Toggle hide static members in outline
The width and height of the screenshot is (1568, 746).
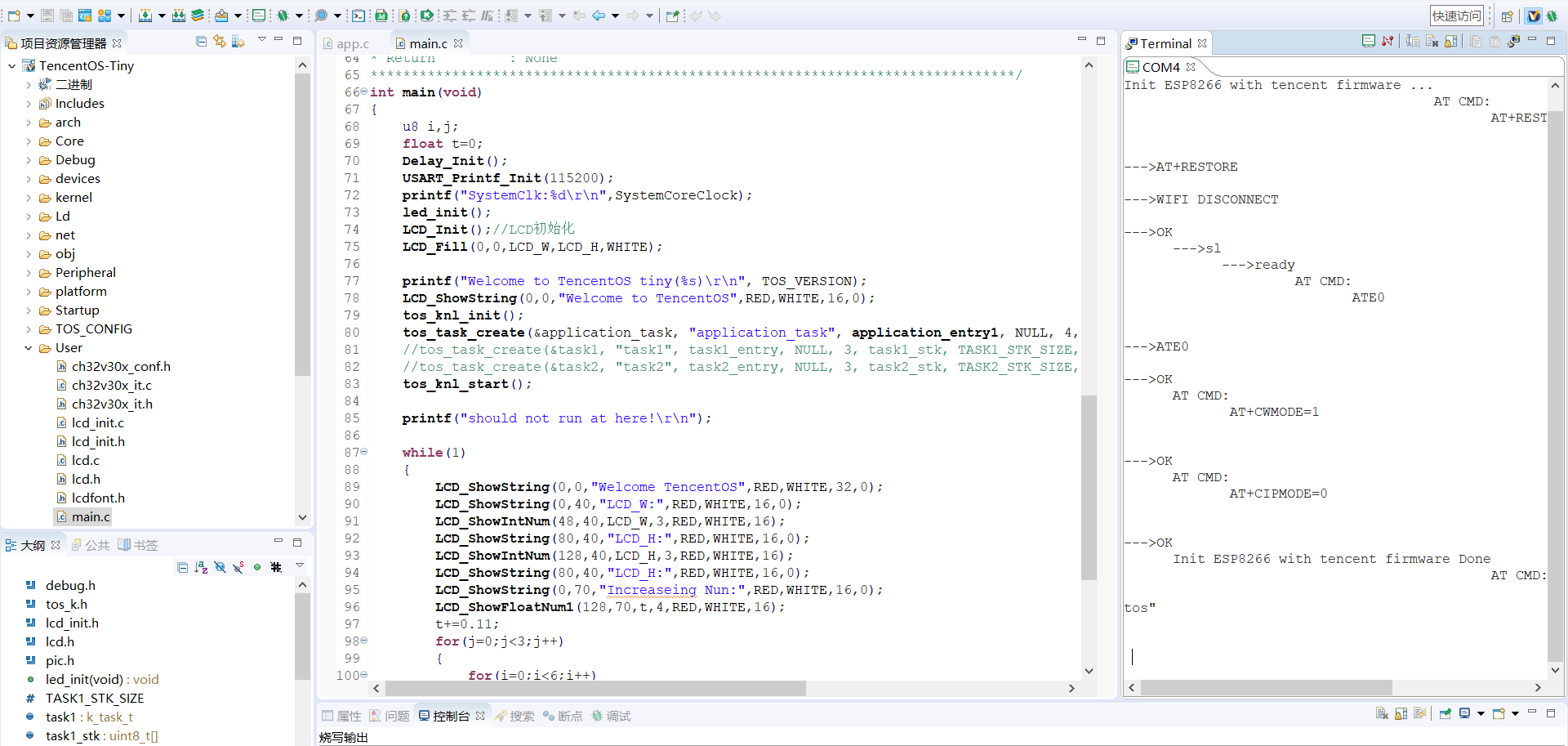pos(238,567)
